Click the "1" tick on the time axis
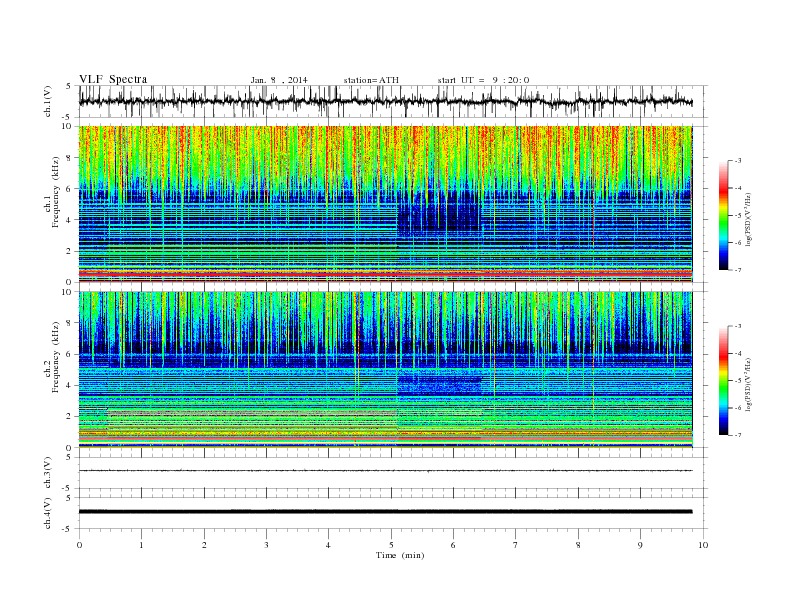792x612 pixels. point(141,545)
